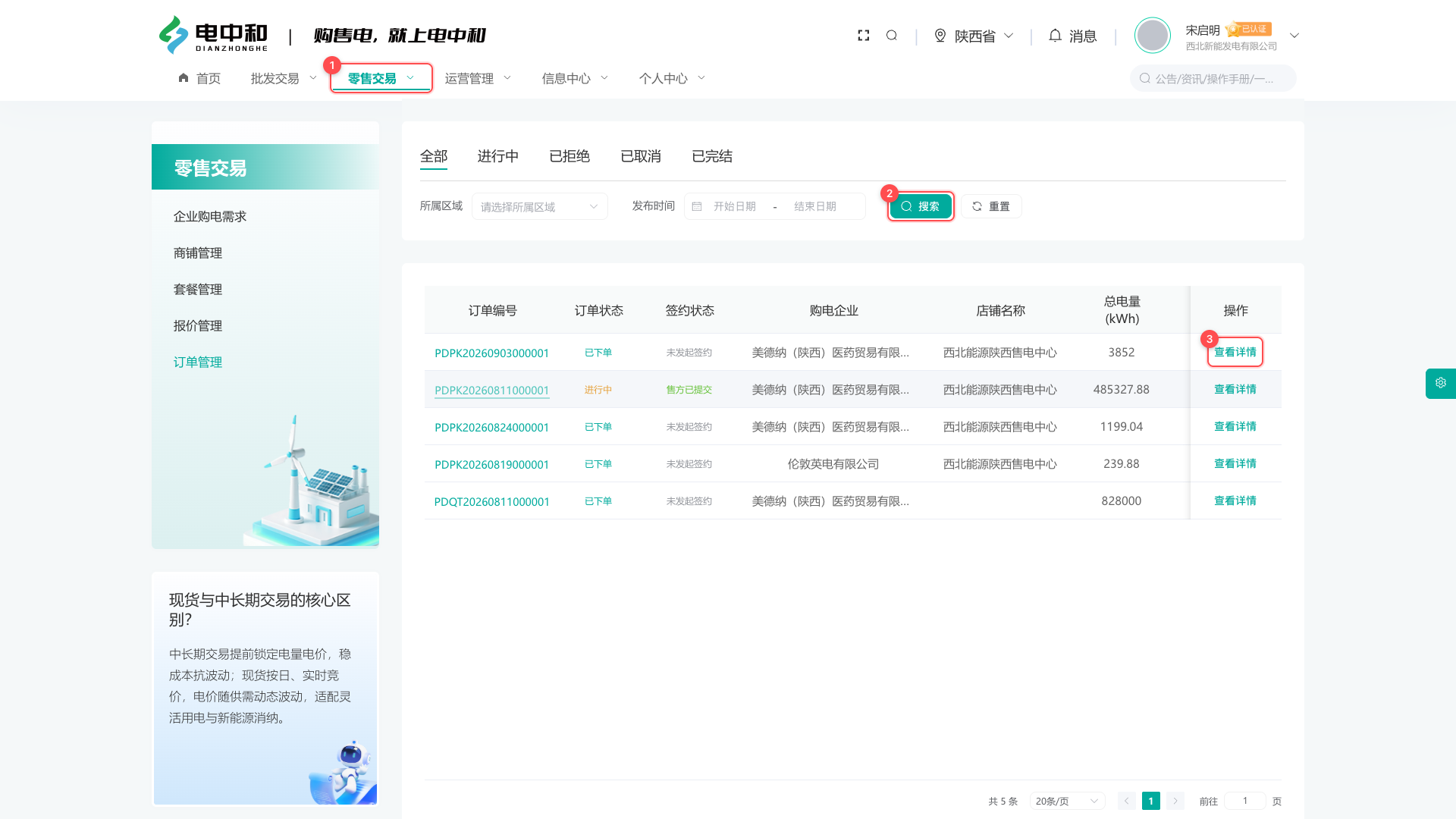Viewport: 1456px width, 819px height.
Task: Switch to the 进行中 tab
Action: point(498,156)
